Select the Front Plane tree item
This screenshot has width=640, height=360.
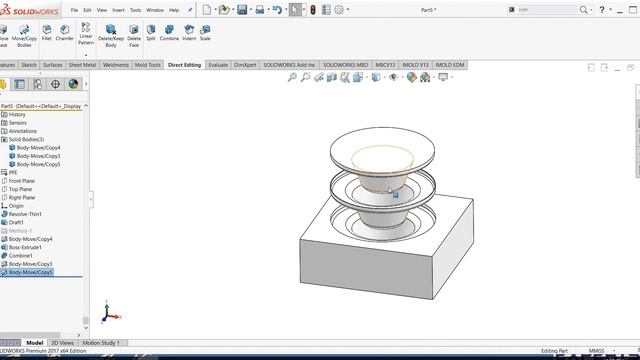click(22, 181)
